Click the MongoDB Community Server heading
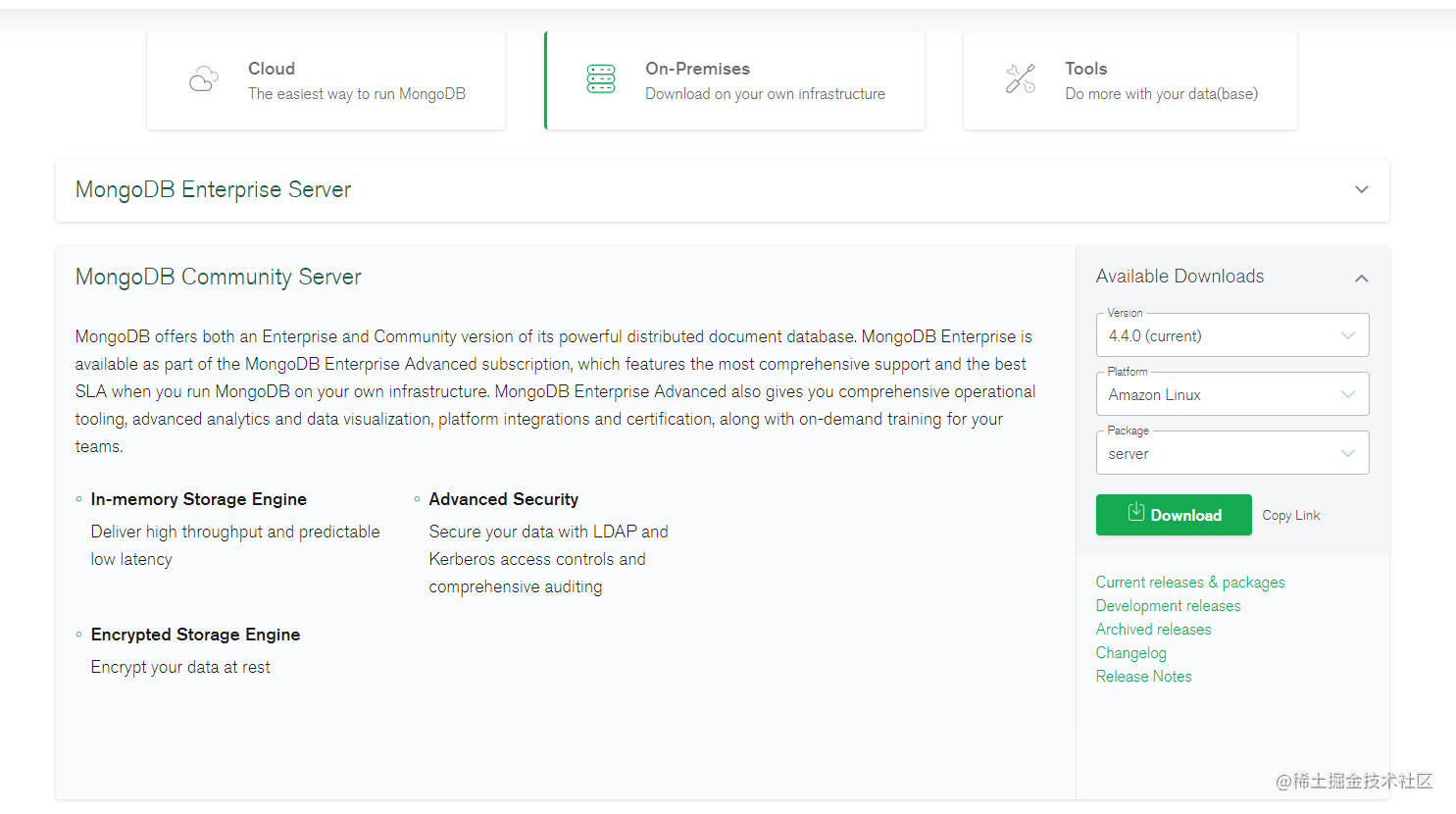Viewport: 1456px width, 814px height. click(219, 278)
